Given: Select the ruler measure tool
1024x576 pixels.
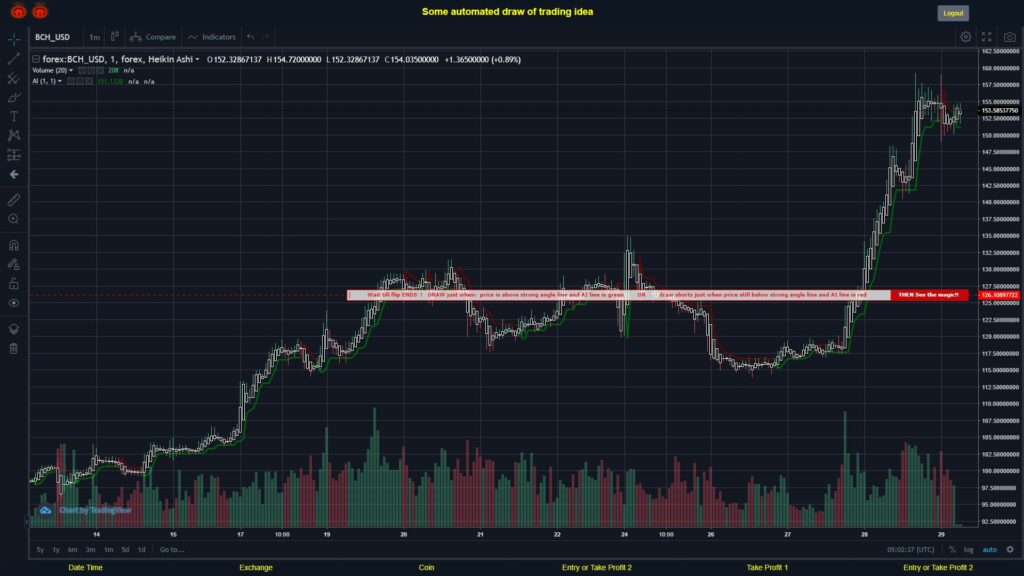Looking at the screenshot, I should pyautogui.click(x=14, y=200).
